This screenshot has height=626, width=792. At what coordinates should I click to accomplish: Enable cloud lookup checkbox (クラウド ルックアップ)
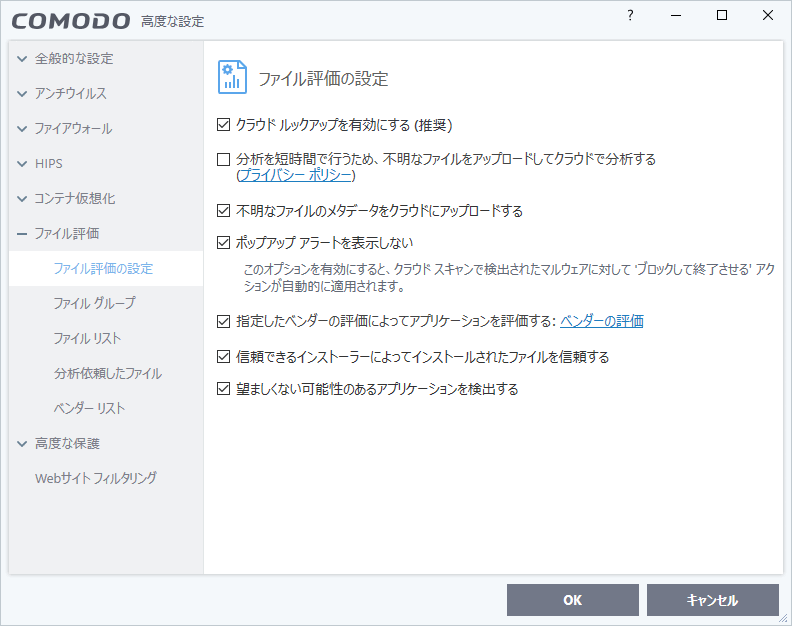224,125
